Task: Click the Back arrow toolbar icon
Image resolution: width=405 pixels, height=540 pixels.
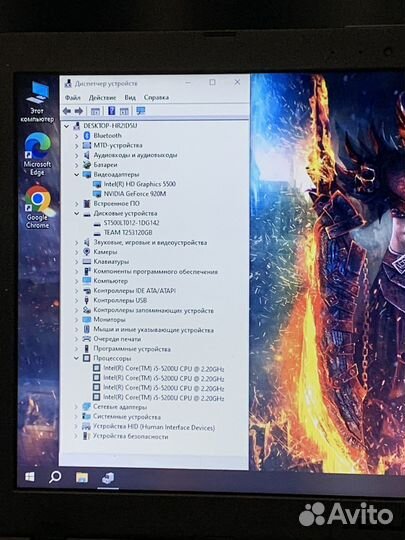Action: (x=67, y=111)
